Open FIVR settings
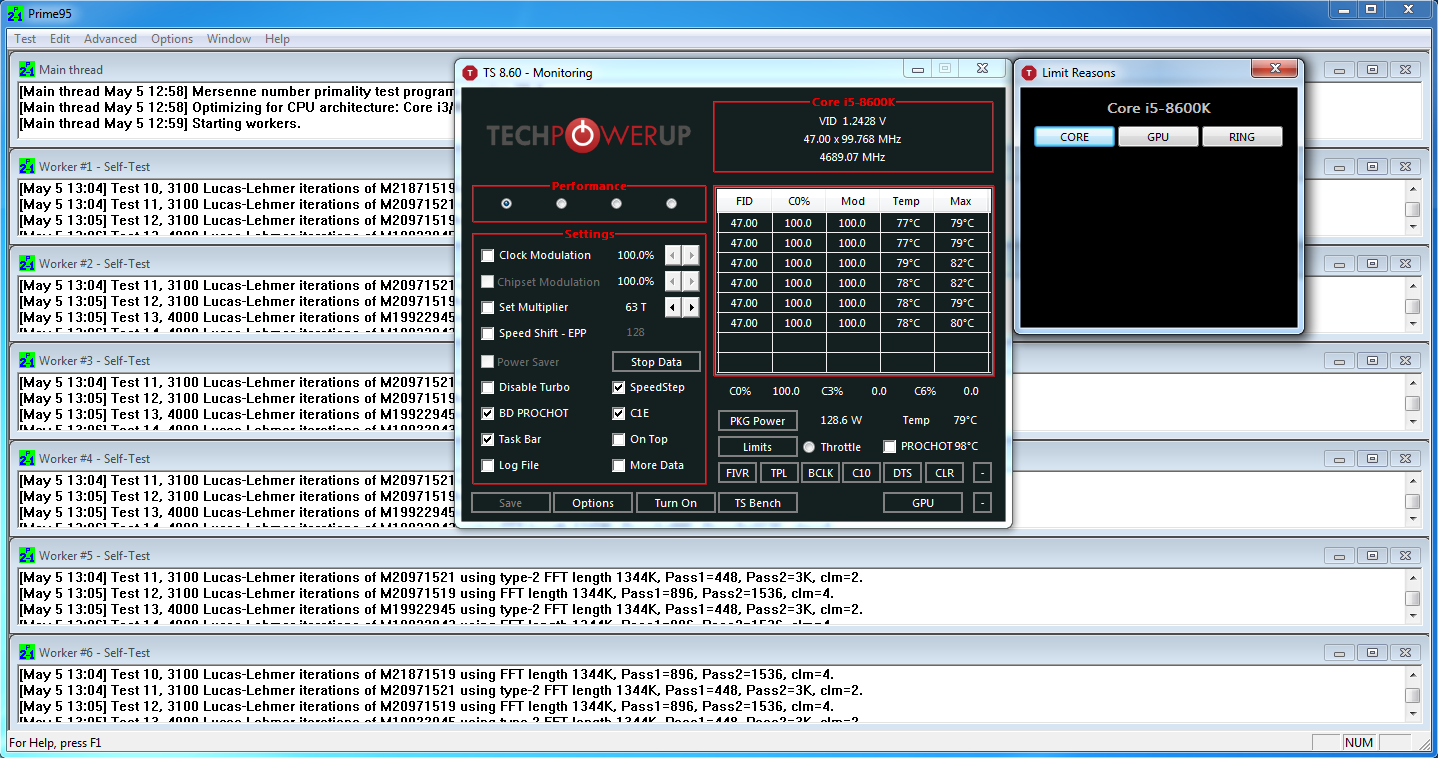1438x758 pixels. [737, 473]
